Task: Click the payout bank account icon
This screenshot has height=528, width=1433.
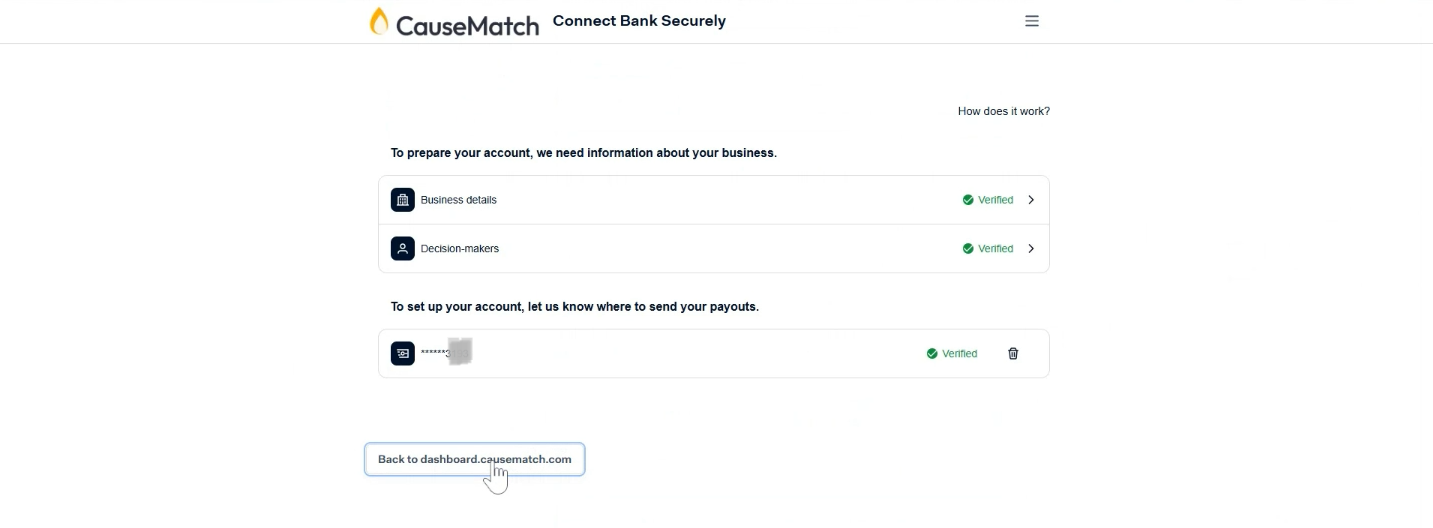Action: coord(403,353)
